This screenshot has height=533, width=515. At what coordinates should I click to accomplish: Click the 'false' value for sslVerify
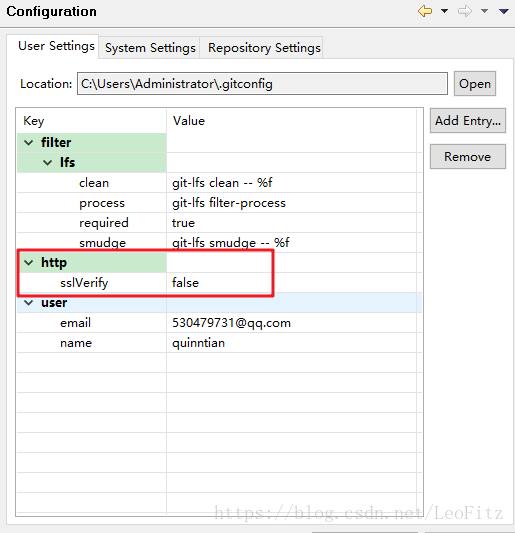[185, 283]
